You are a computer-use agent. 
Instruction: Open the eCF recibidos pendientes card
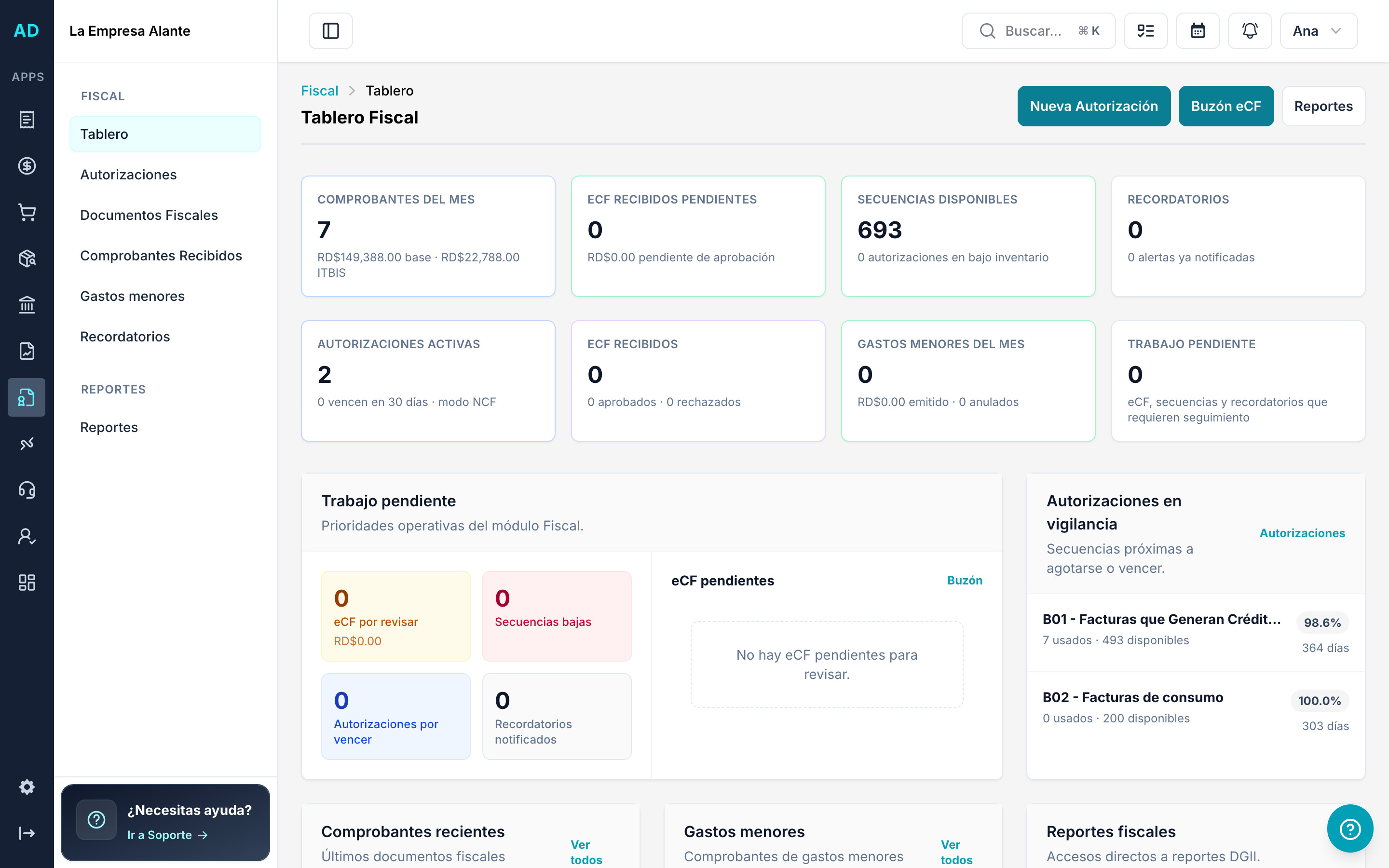coord(698,236)
